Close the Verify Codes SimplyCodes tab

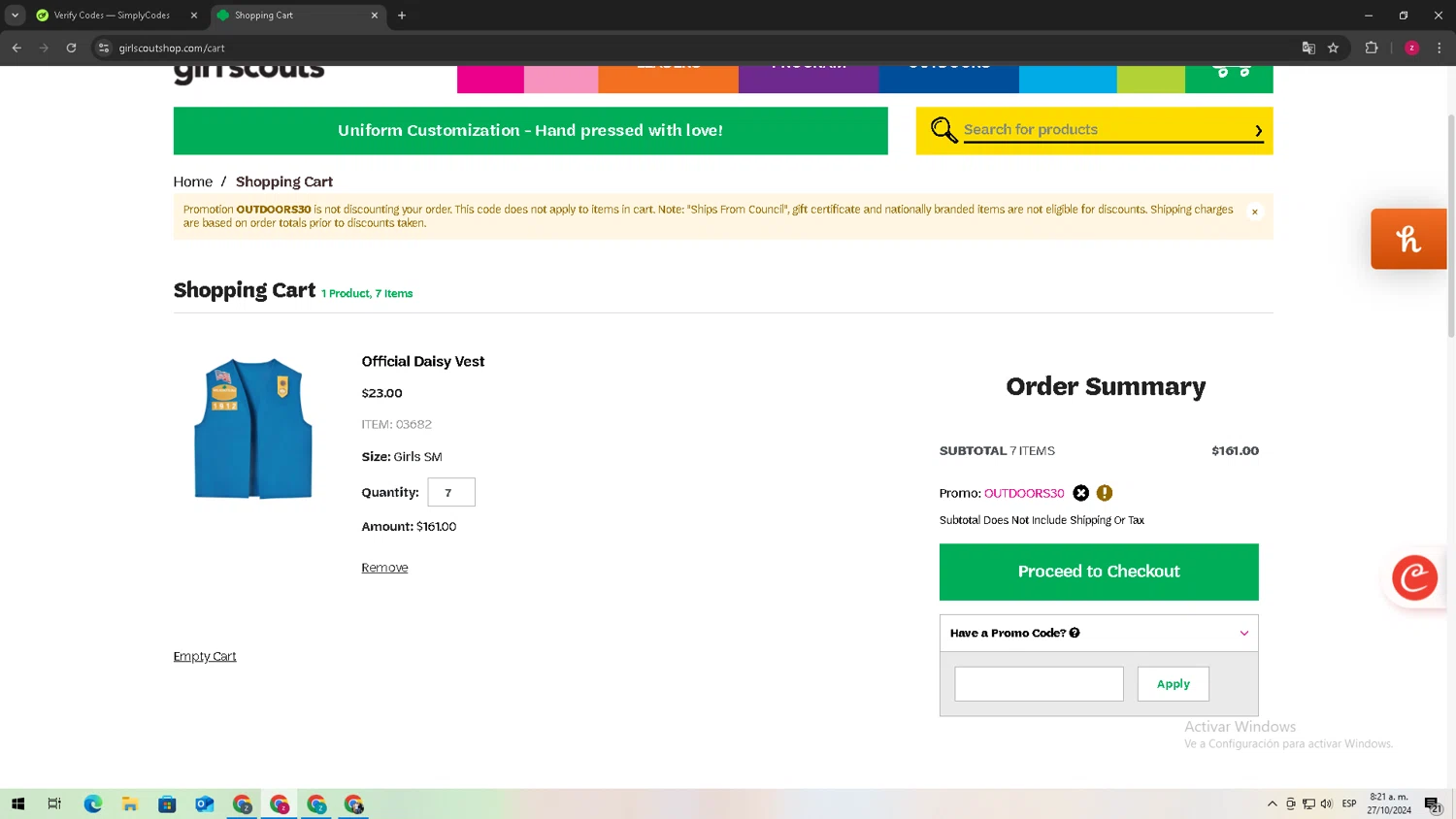point(194,16)
